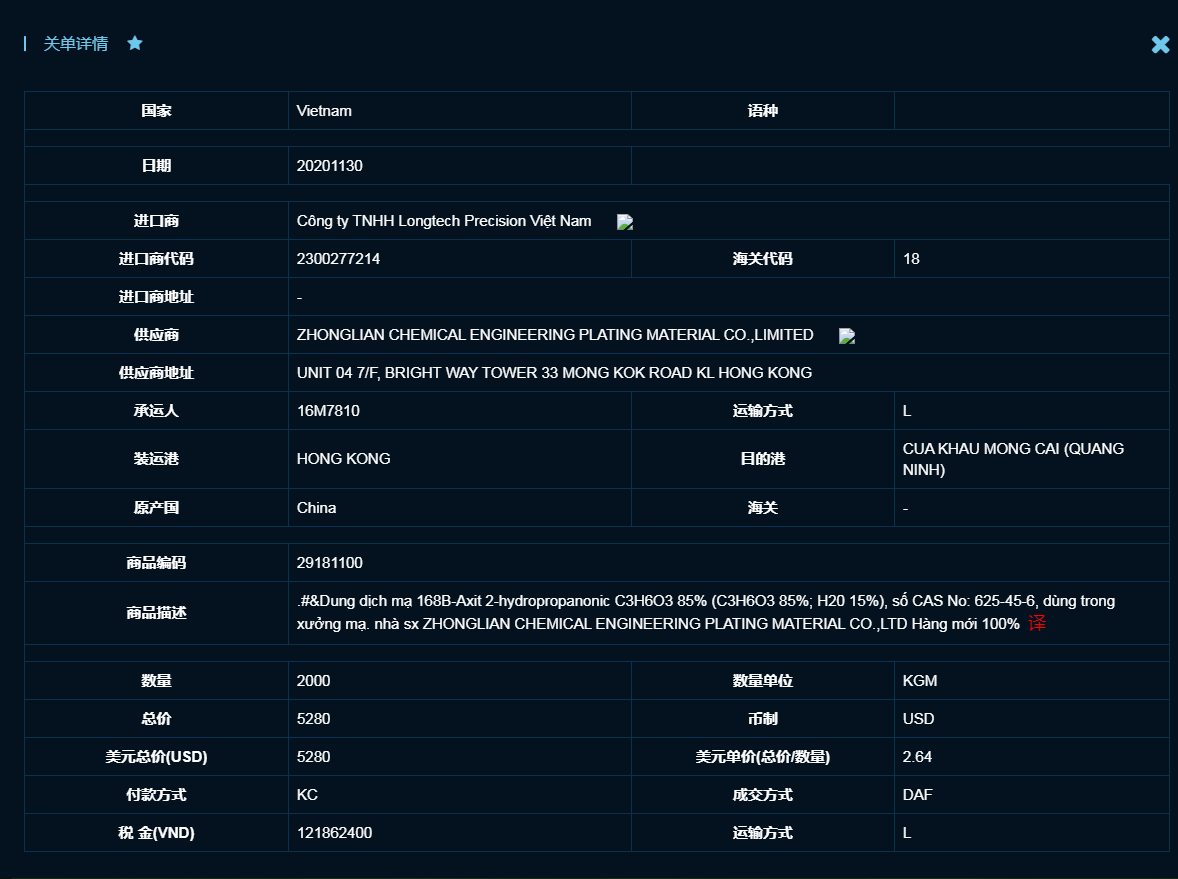The height and width of the screenshot is (879, 1178).
Task: Click the 语种 label cell
Action: click(763, 110)
